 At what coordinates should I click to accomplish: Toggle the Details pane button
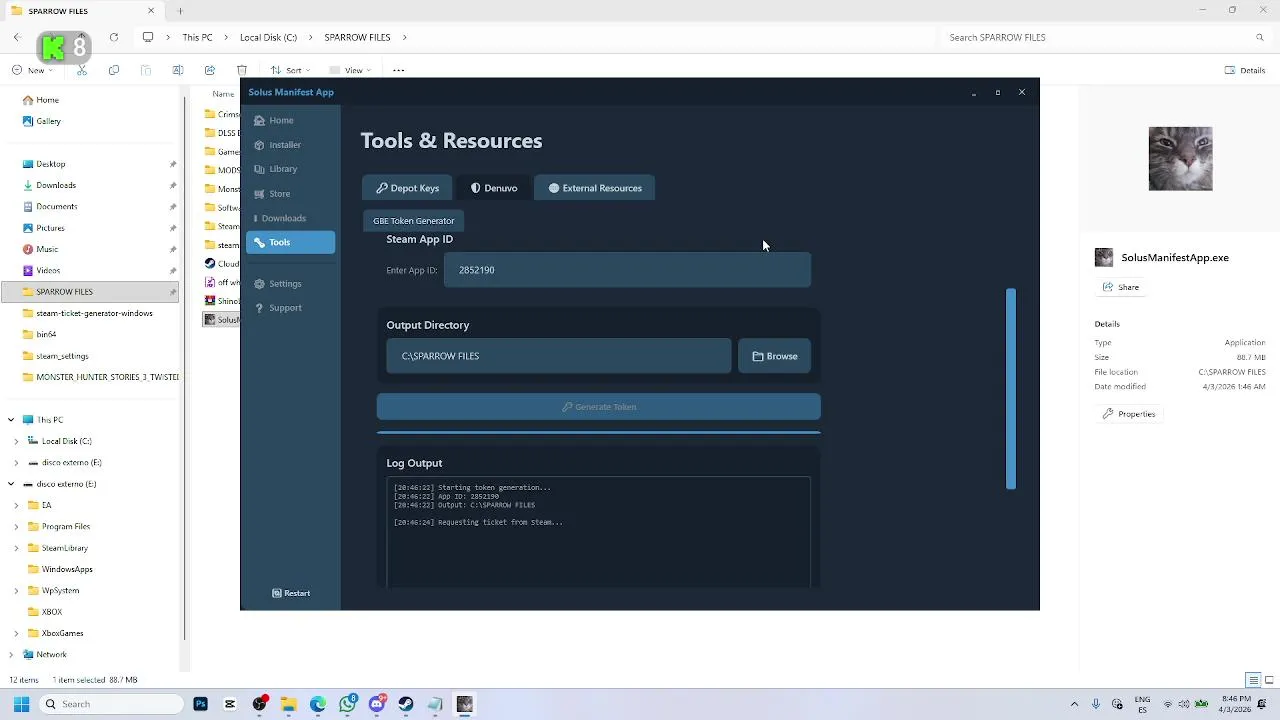pos(1245,70)
